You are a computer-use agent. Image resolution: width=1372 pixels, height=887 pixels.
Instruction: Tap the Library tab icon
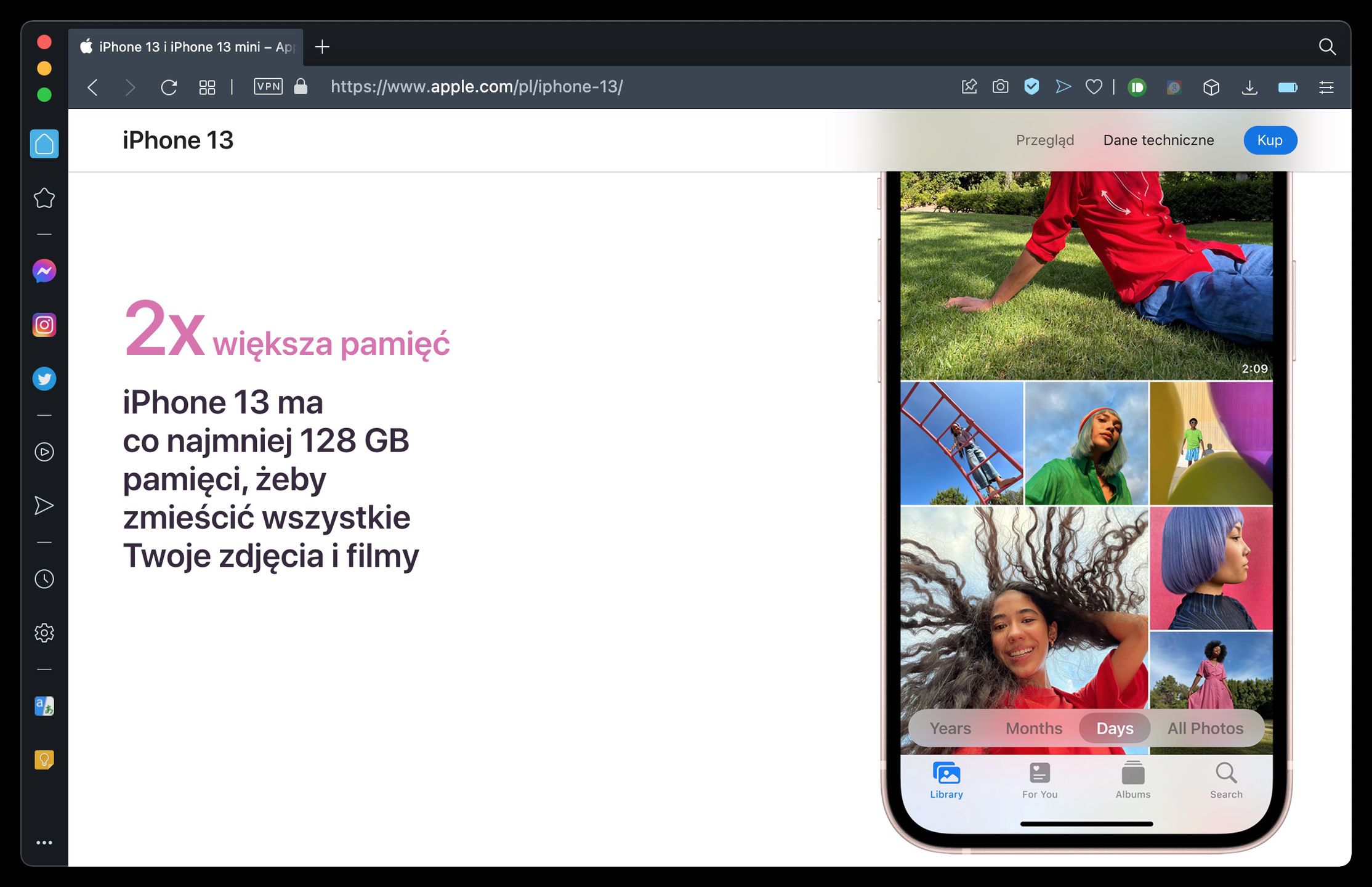coord(946,780)
